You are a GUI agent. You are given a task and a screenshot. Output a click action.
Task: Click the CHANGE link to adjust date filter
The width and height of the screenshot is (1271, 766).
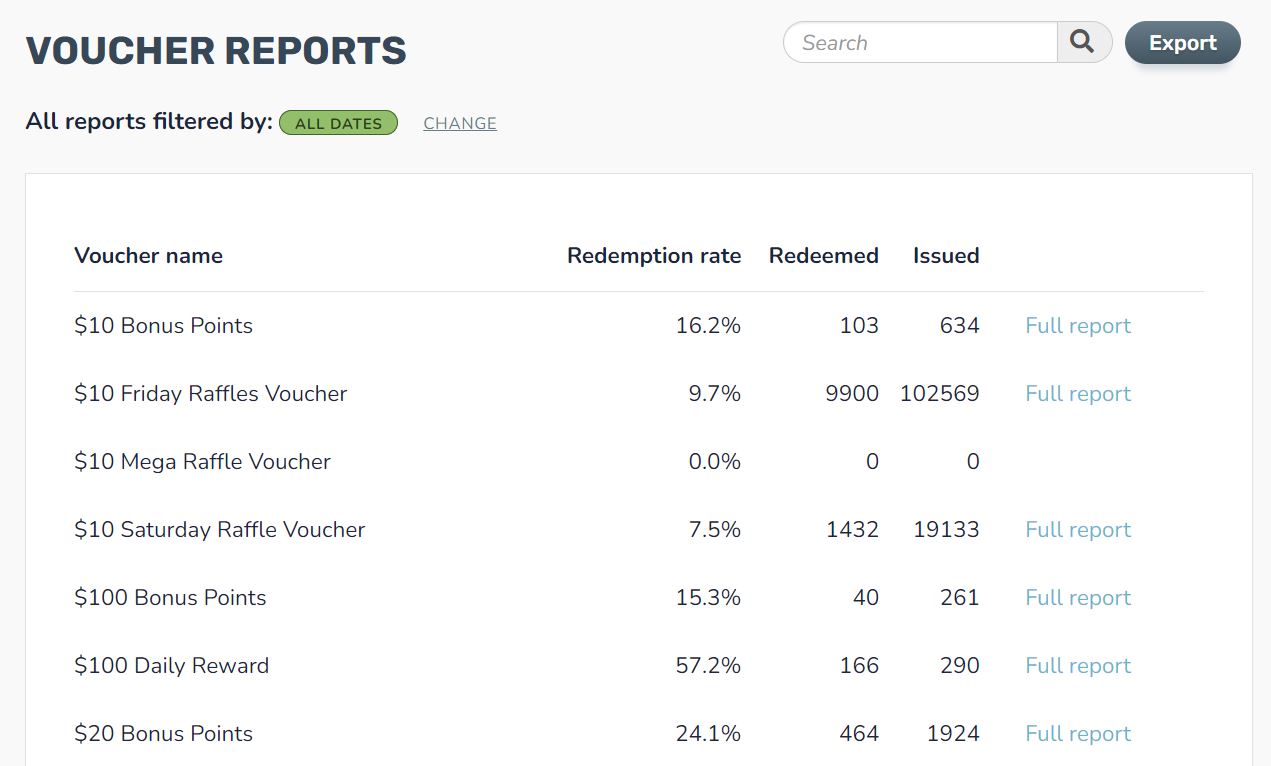(459, 122)
